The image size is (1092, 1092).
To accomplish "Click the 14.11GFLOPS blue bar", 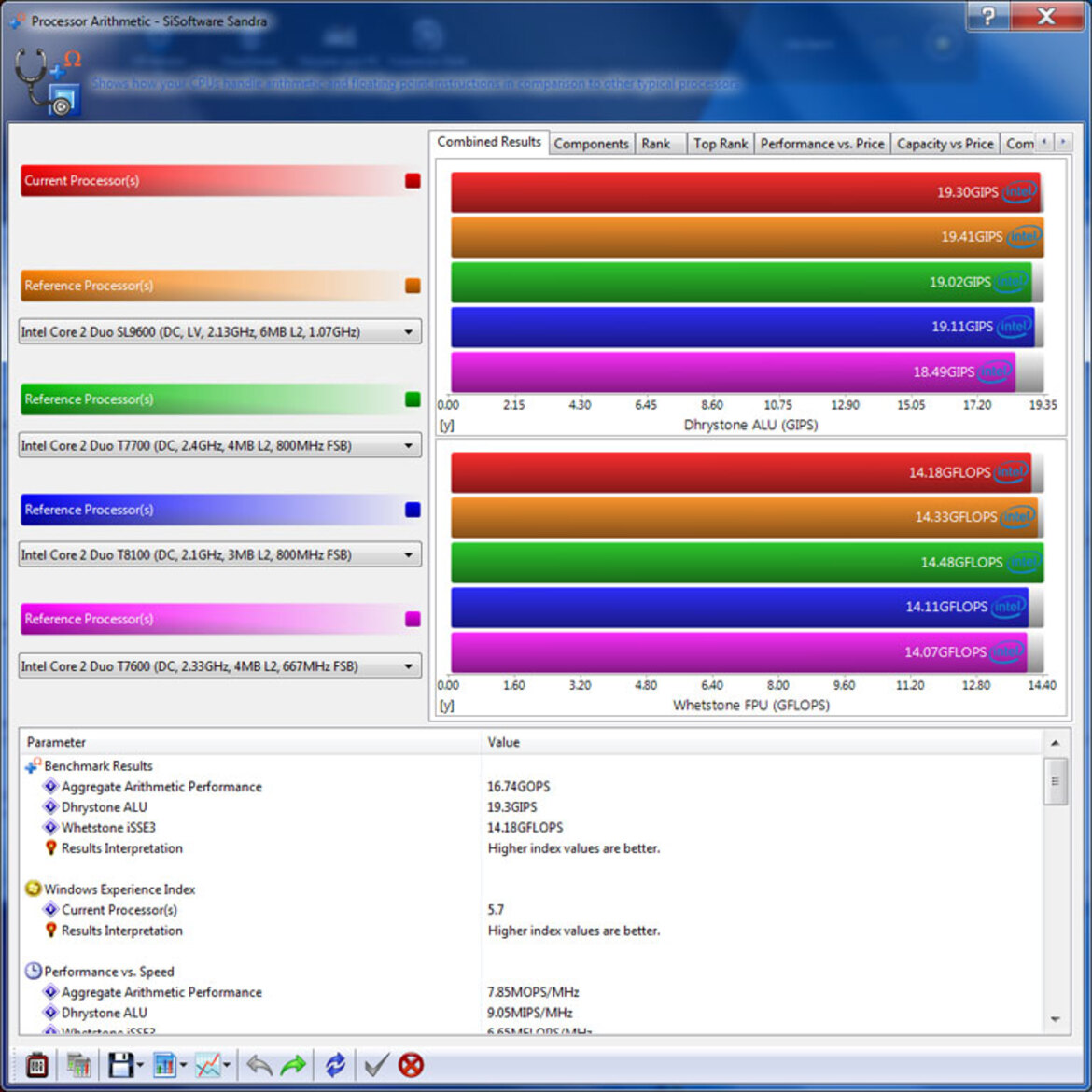I will (x=739, y=608).
